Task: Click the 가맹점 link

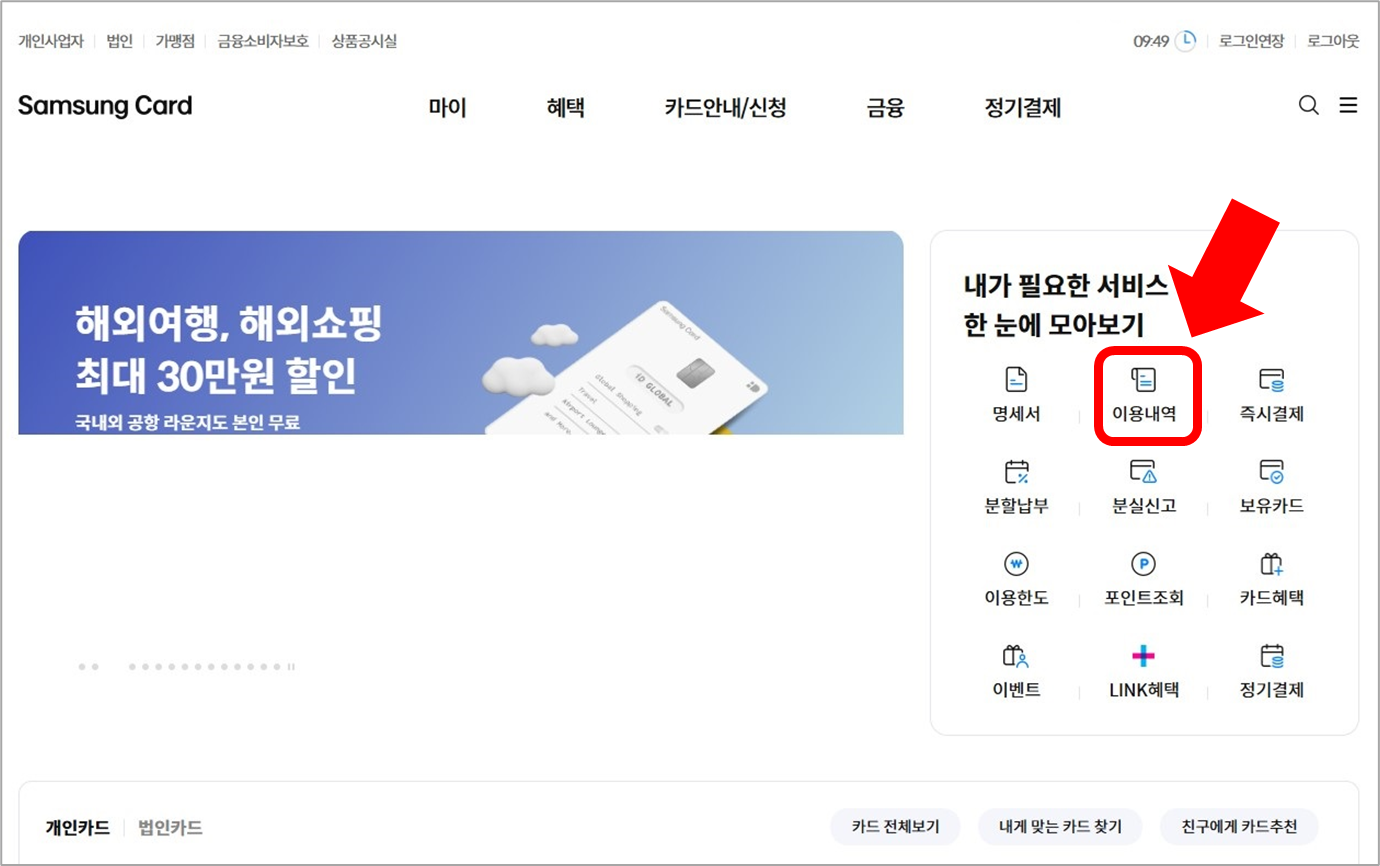Action: [175, 41]
